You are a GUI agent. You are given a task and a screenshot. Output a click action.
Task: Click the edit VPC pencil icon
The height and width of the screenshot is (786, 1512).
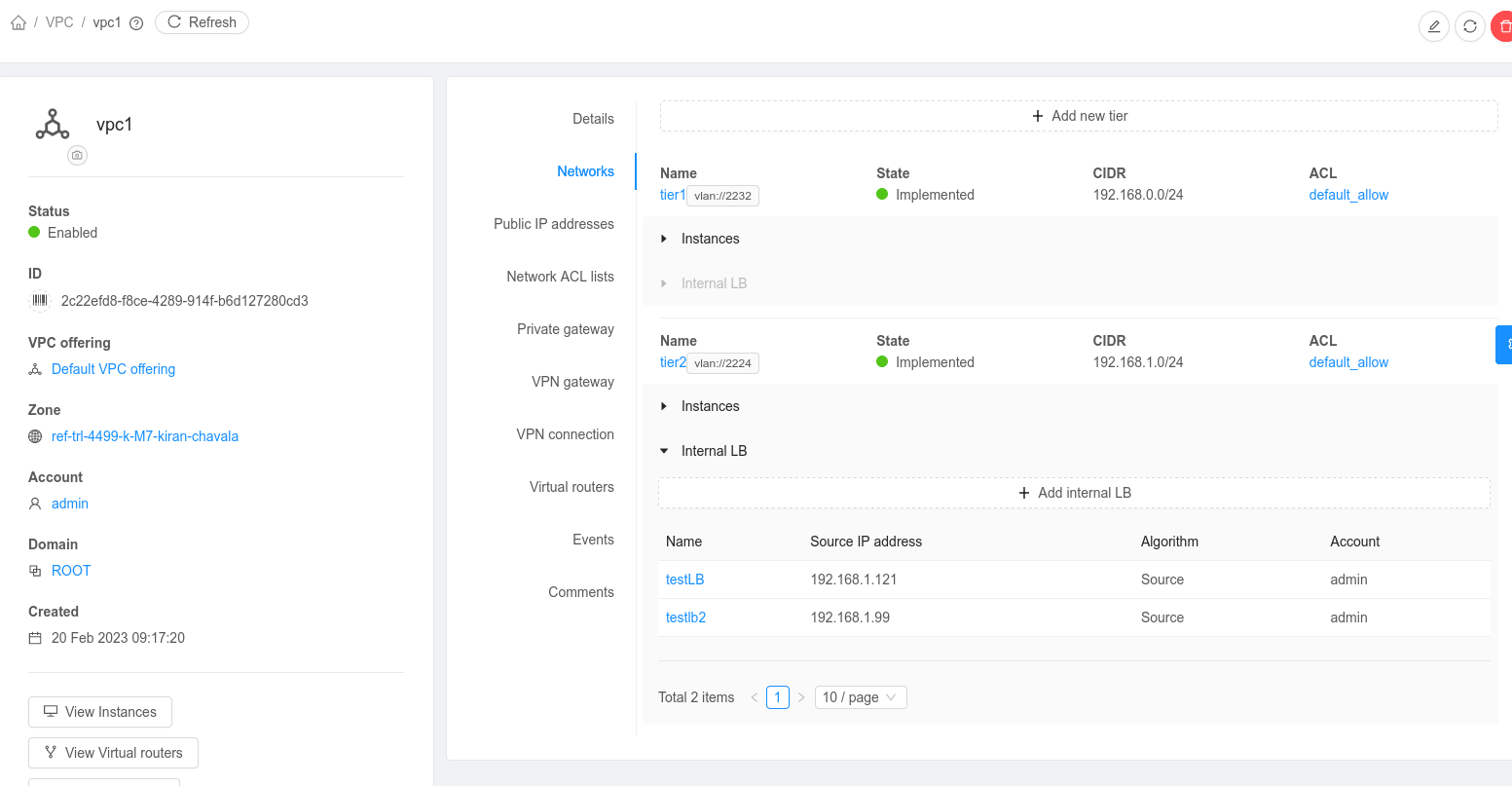[1433, 26]
